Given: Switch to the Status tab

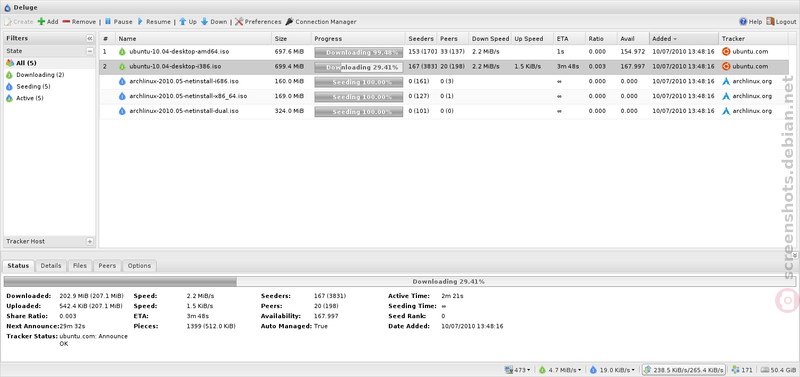Looking at the screenshot, I should pyautogui.click(x=18, y=266).
